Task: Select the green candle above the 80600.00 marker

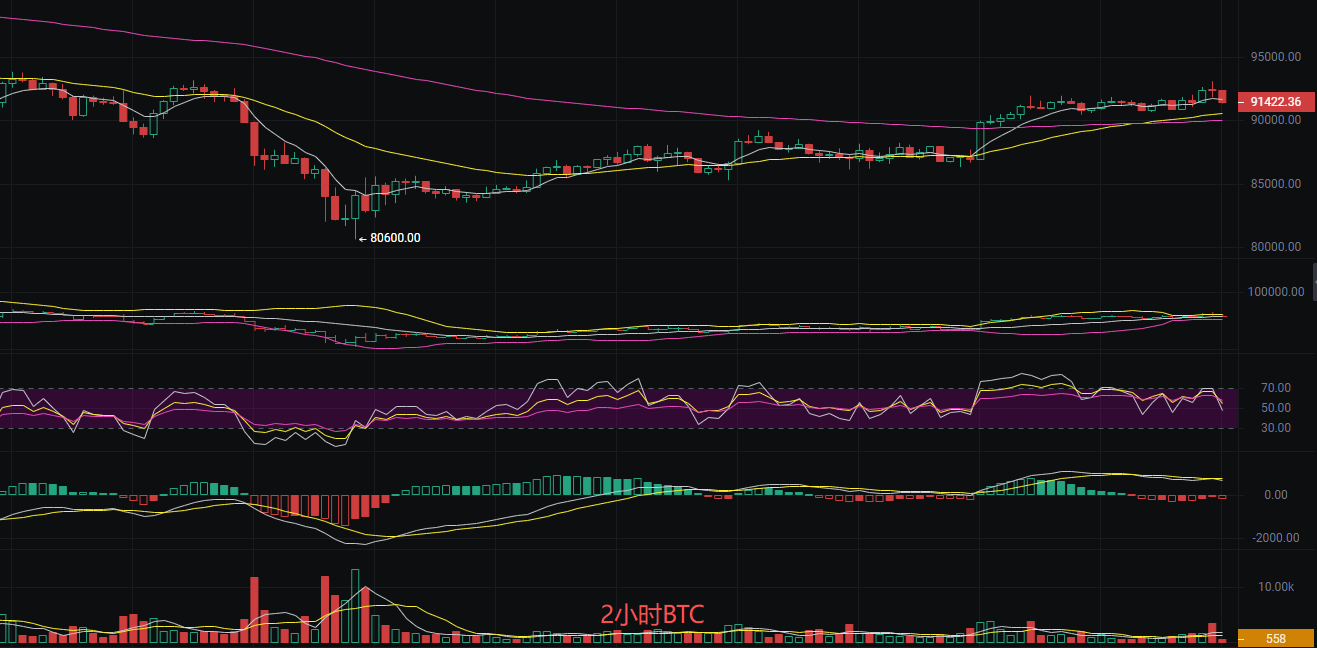Action: tap(356, 206)
